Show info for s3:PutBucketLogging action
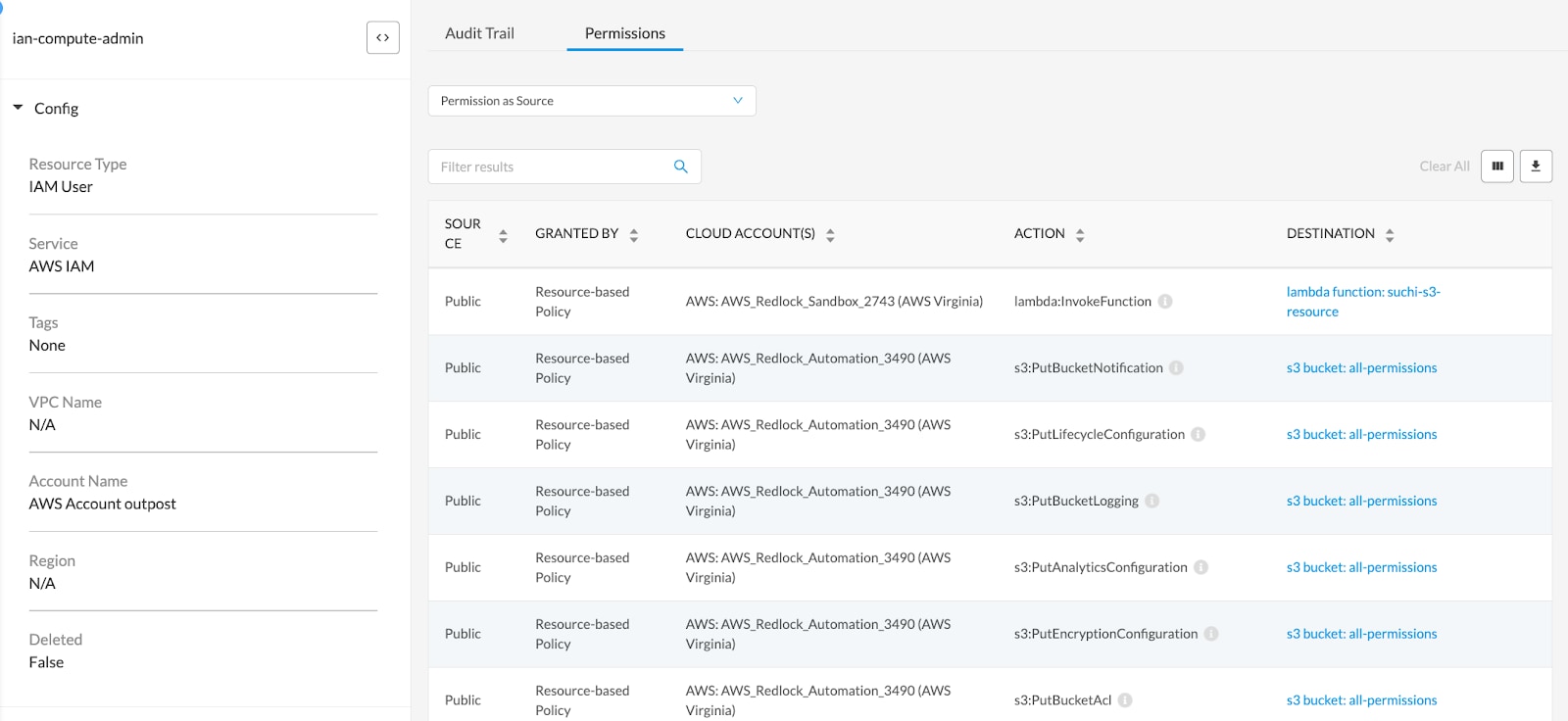Image resolution: width=1568 pixels, height=721 pixels. pos(1151,502)
